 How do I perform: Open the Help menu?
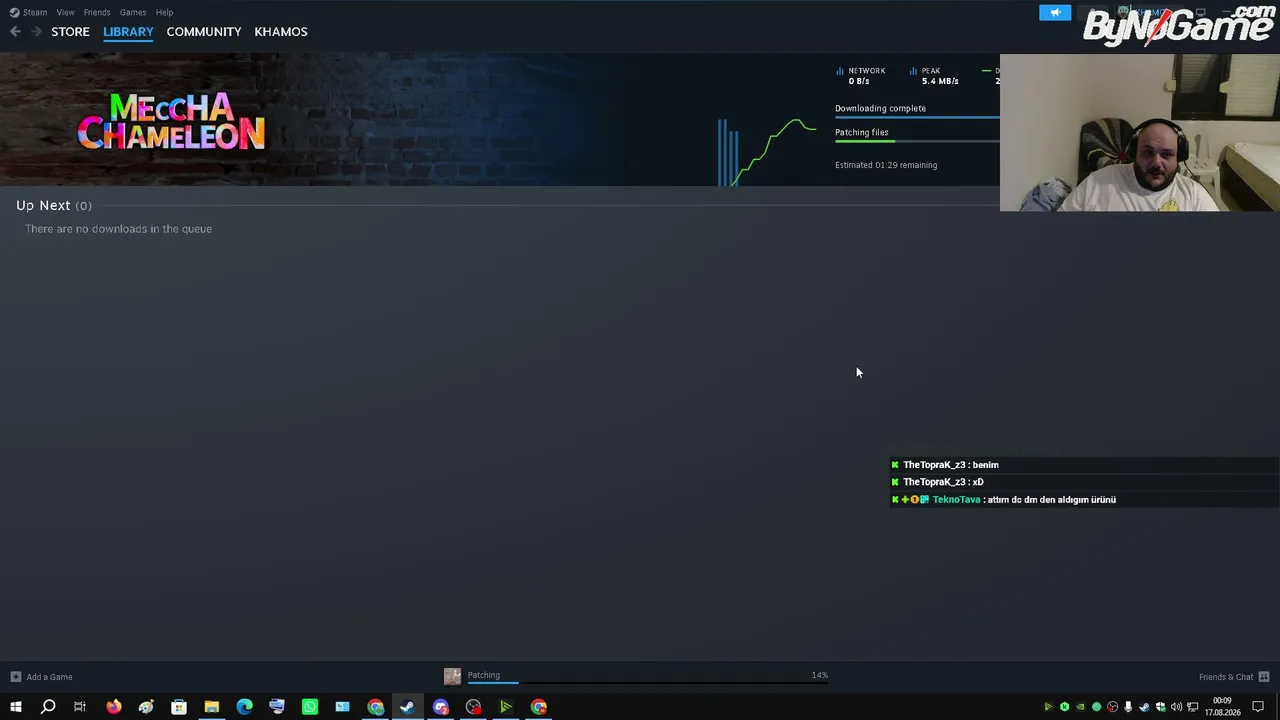pos(164,12)
